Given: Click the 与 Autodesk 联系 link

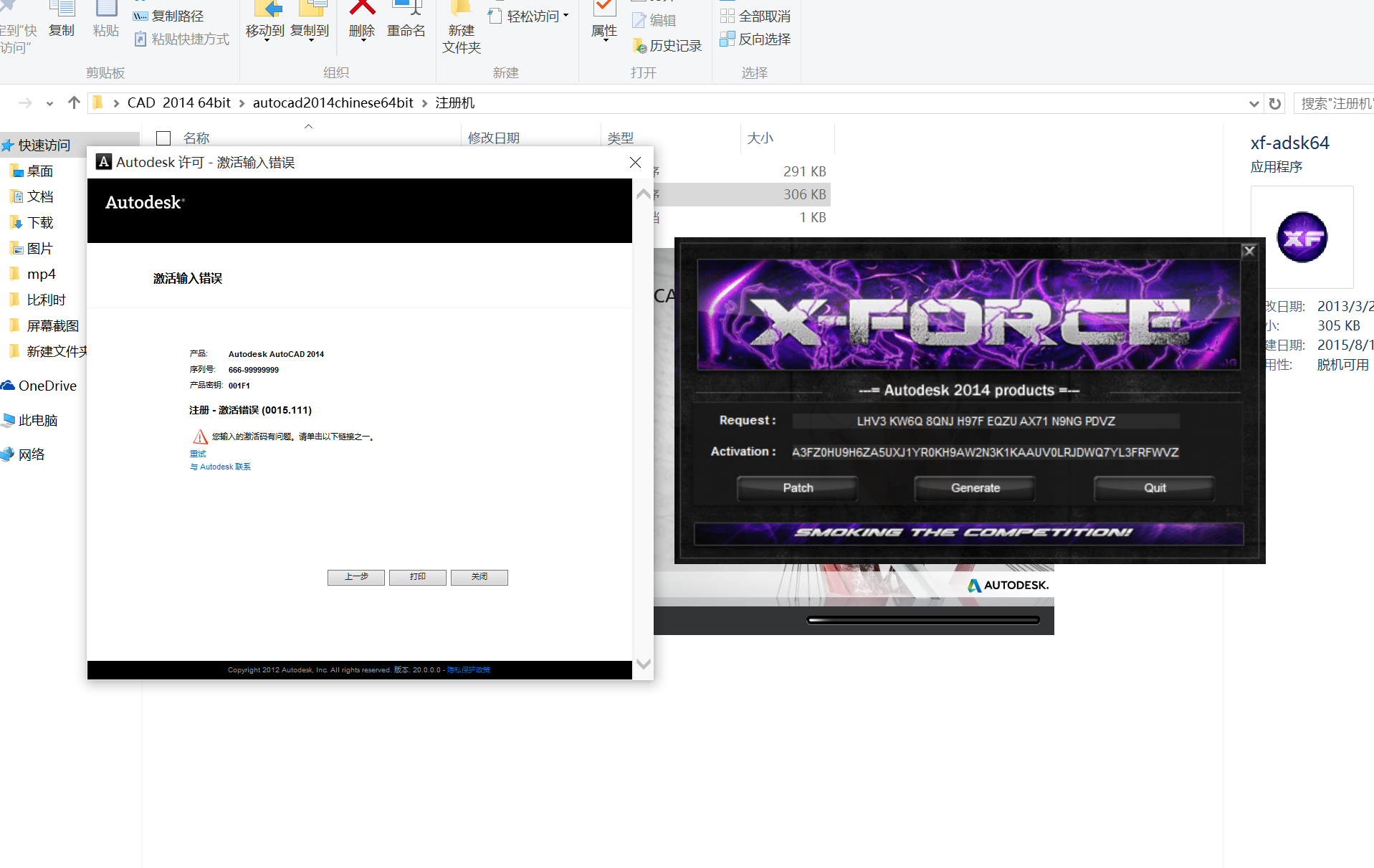Looking at the screenshot, I should pyautogui.click(x=220, y=467).
